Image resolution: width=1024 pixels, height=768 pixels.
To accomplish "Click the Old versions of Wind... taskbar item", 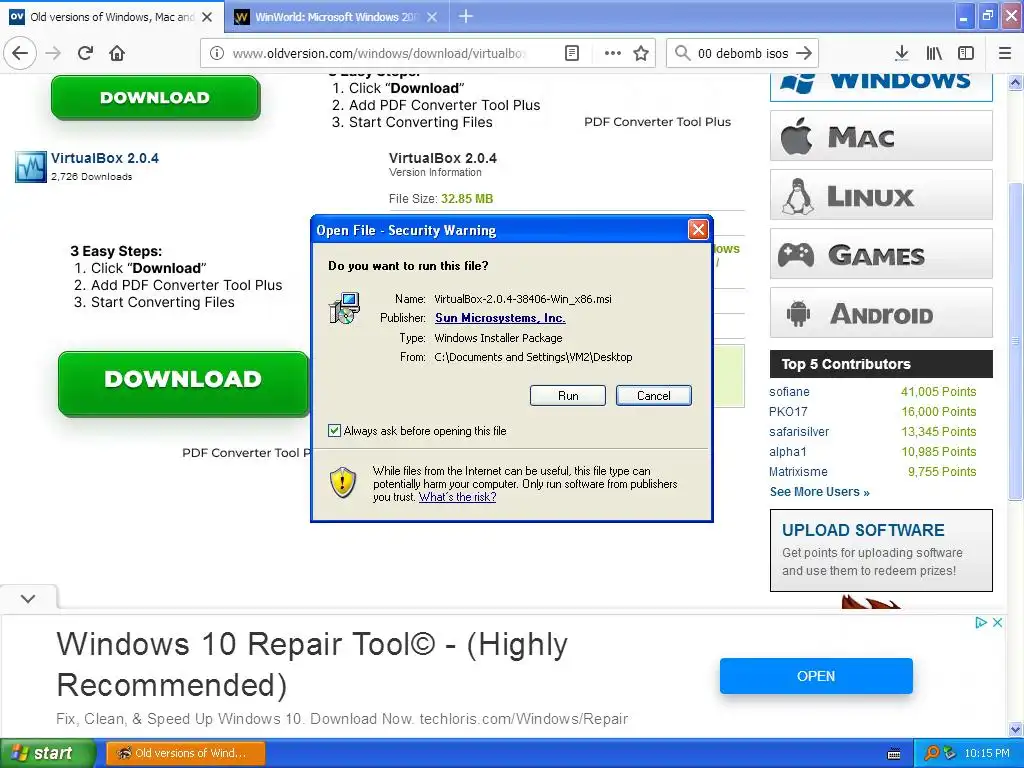I will coord(185,753).
